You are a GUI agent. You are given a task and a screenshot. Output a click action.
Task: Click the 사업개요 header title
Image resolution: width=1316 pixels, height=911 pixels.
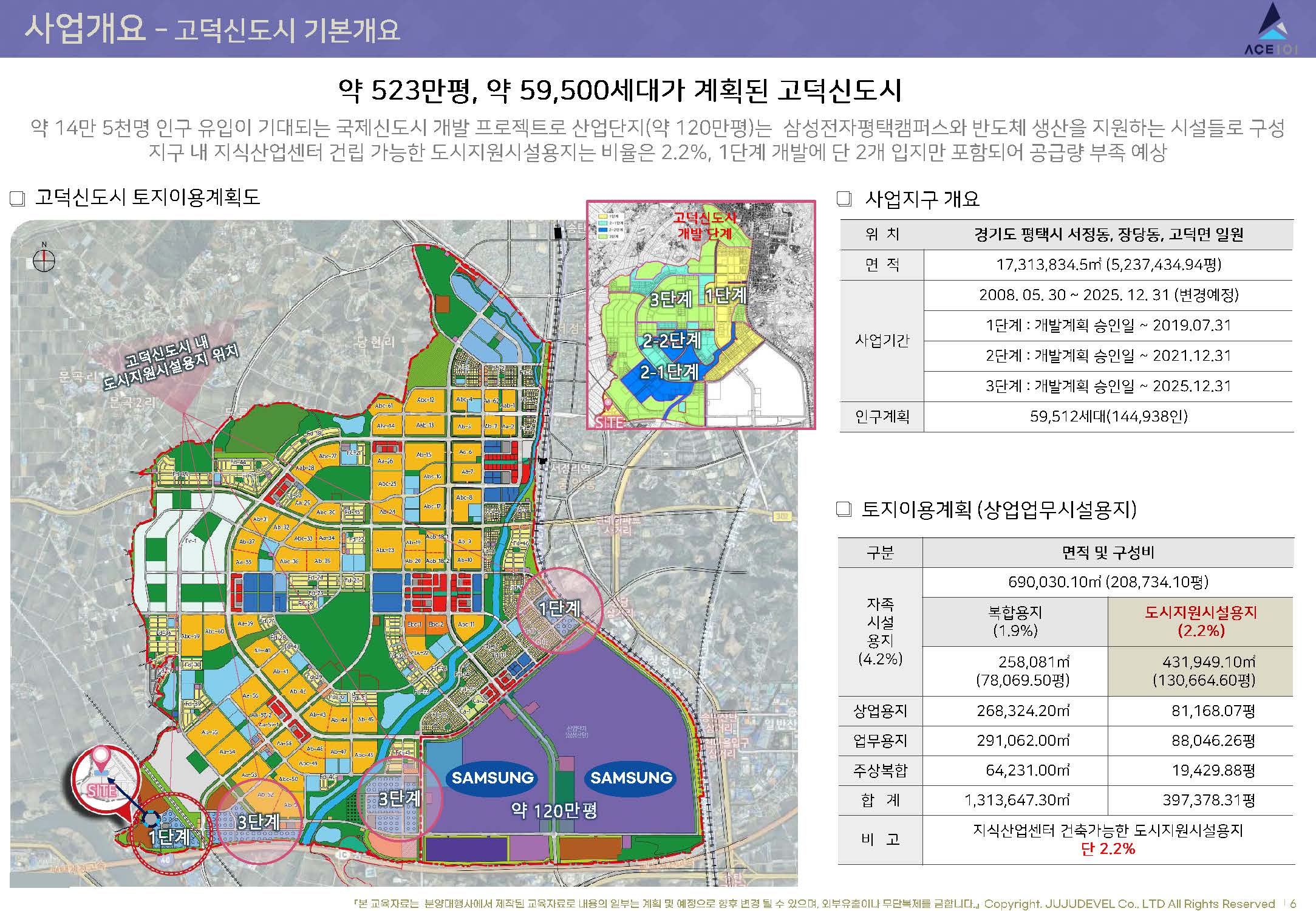pyautogui.click(x=85, y=29)
